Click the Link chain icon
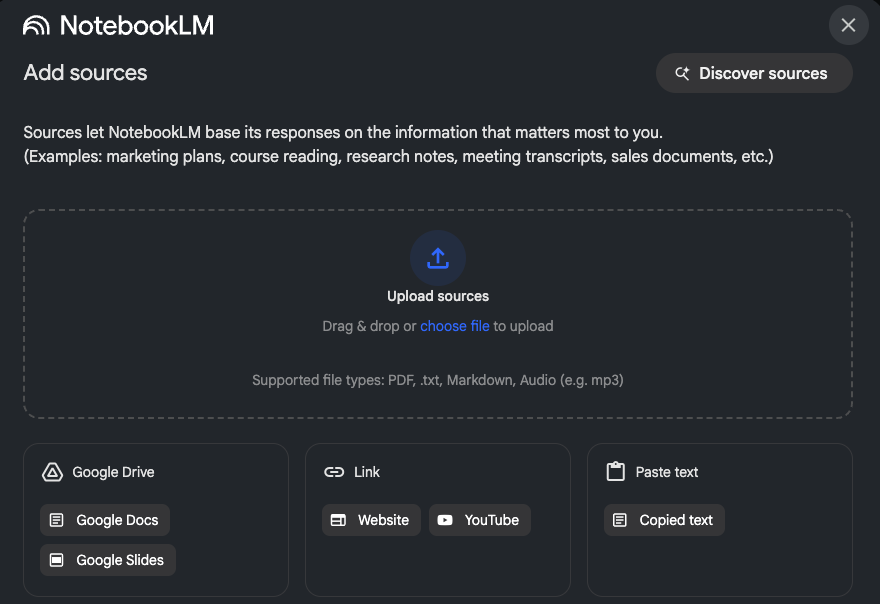This screenshot has height=604, width=880. 334,473
